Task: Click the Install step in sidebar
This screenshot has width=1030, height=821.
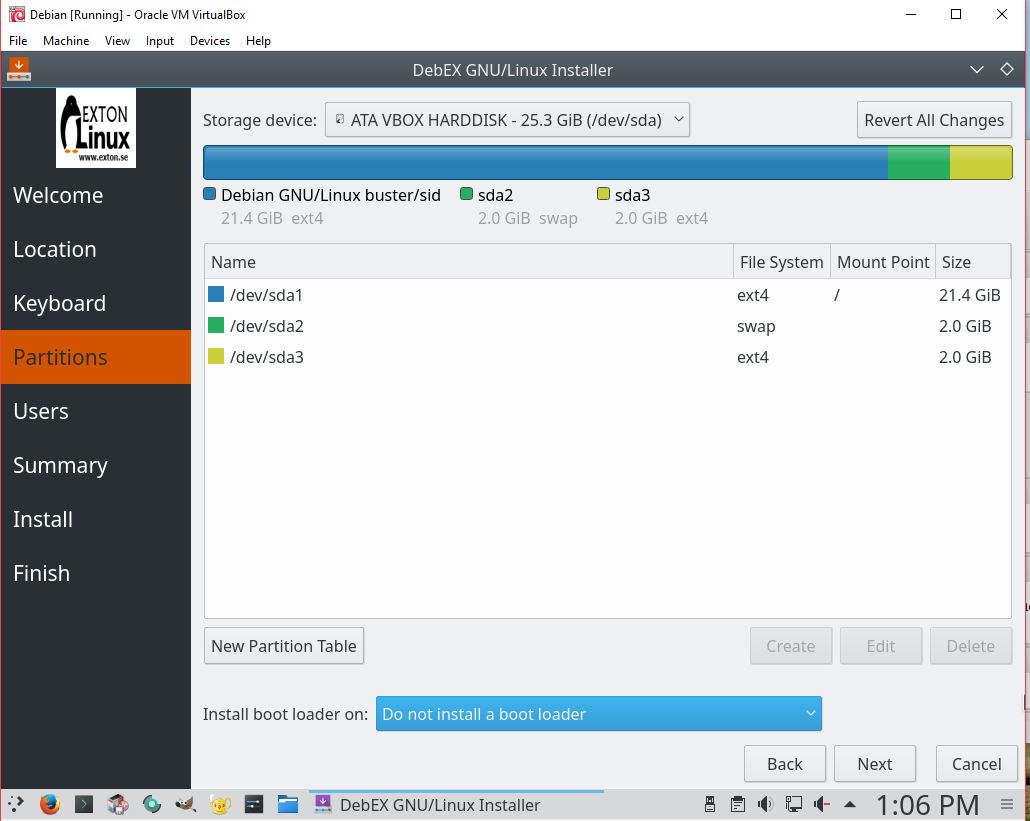Action: pos(96,519)
